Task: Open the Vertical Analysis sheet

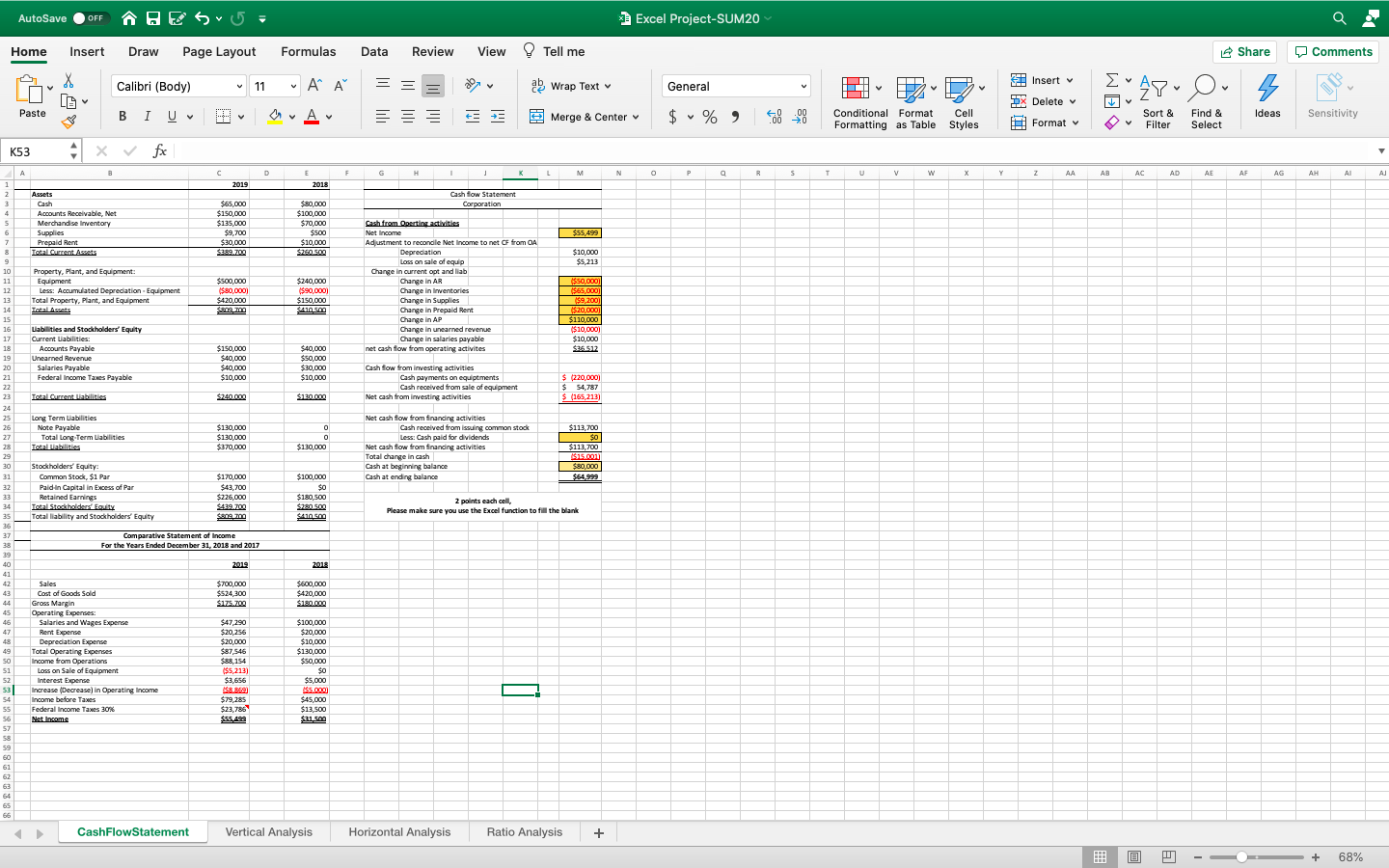Action: coord(269,831)
